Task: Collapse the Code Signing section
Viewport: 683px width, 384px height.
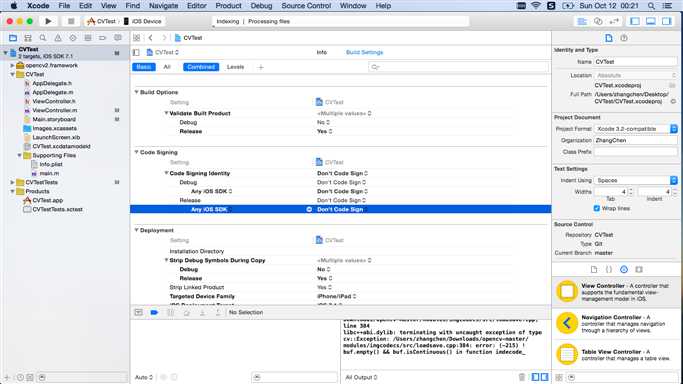Action: (x=136, y=152)
